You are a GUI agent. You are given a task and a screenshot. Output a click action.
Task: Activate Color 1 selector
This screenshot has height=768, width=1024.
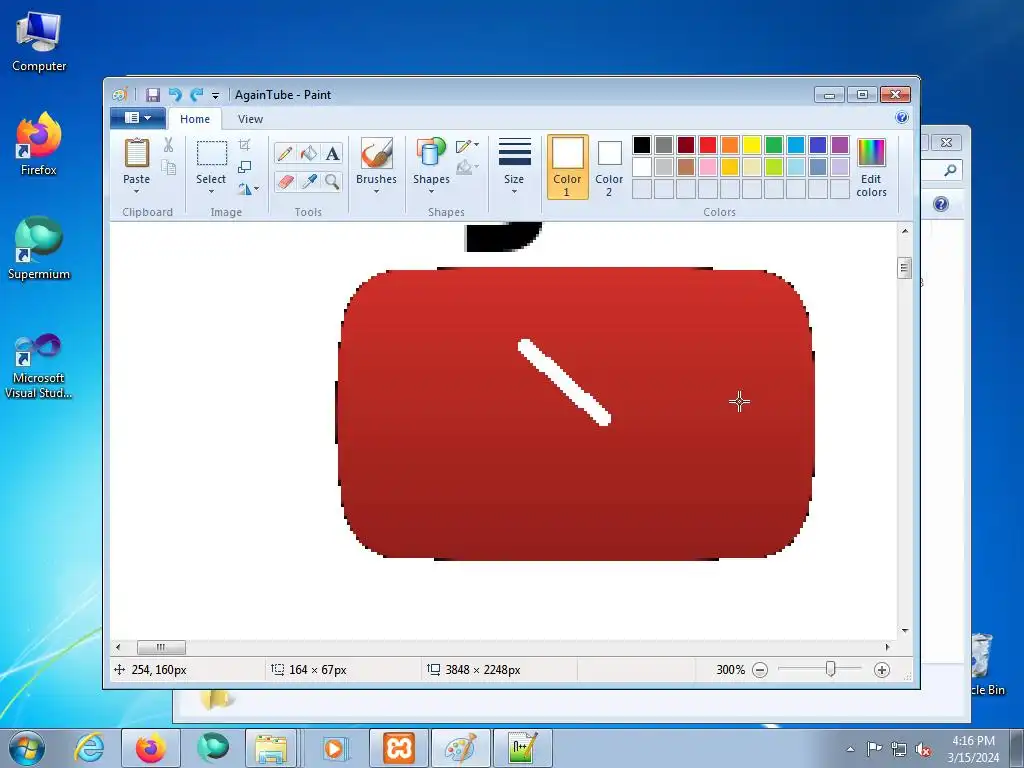click(x=568, y=167)
